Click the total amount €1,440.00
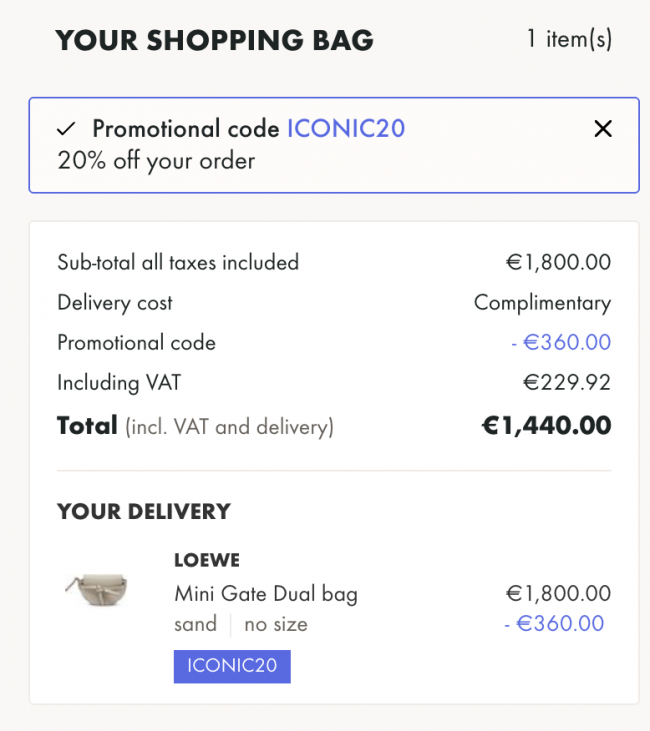The width and height of the screenshot is (650, 731). 546,426
